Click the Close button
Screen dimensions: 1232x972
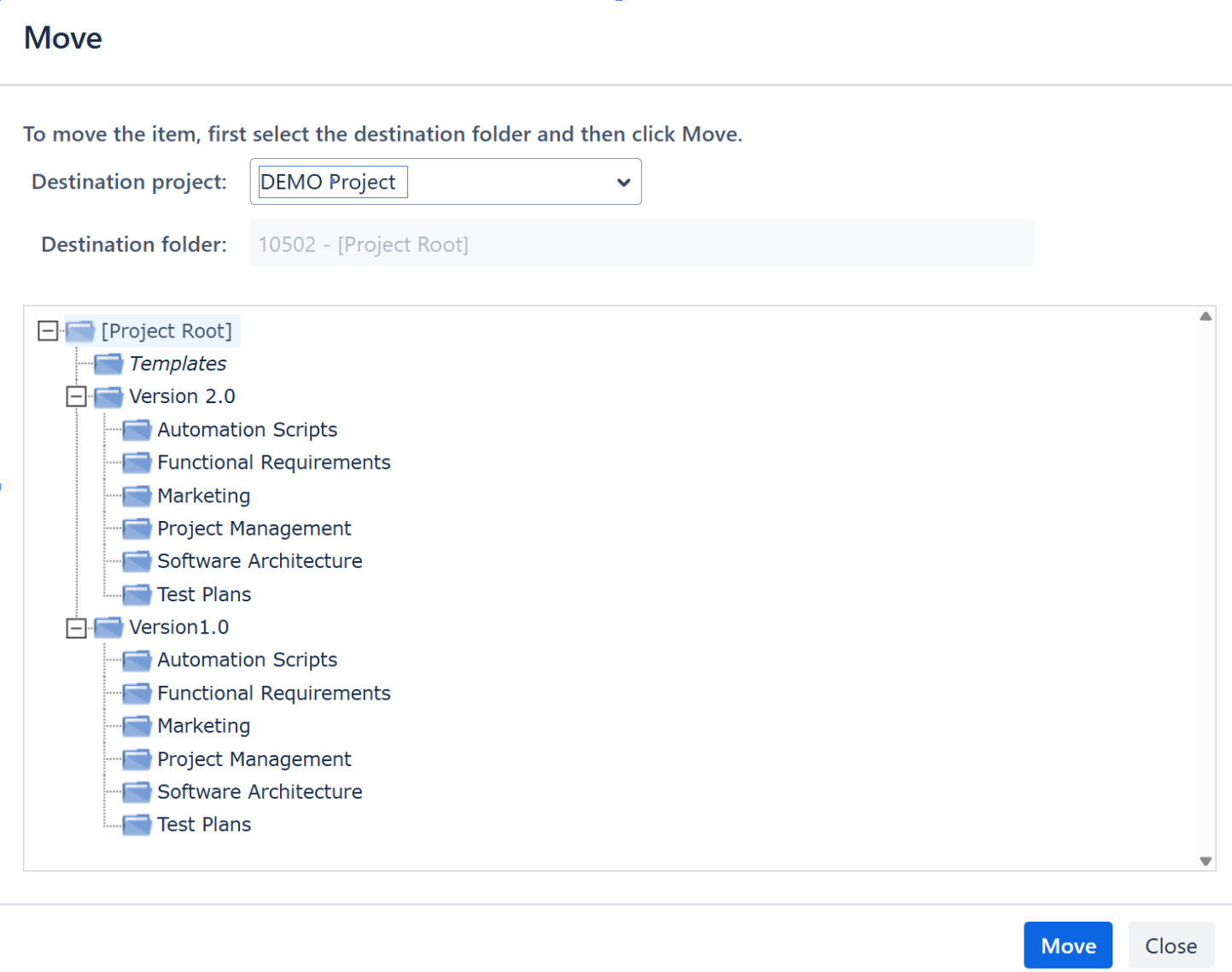point(1170,946)
